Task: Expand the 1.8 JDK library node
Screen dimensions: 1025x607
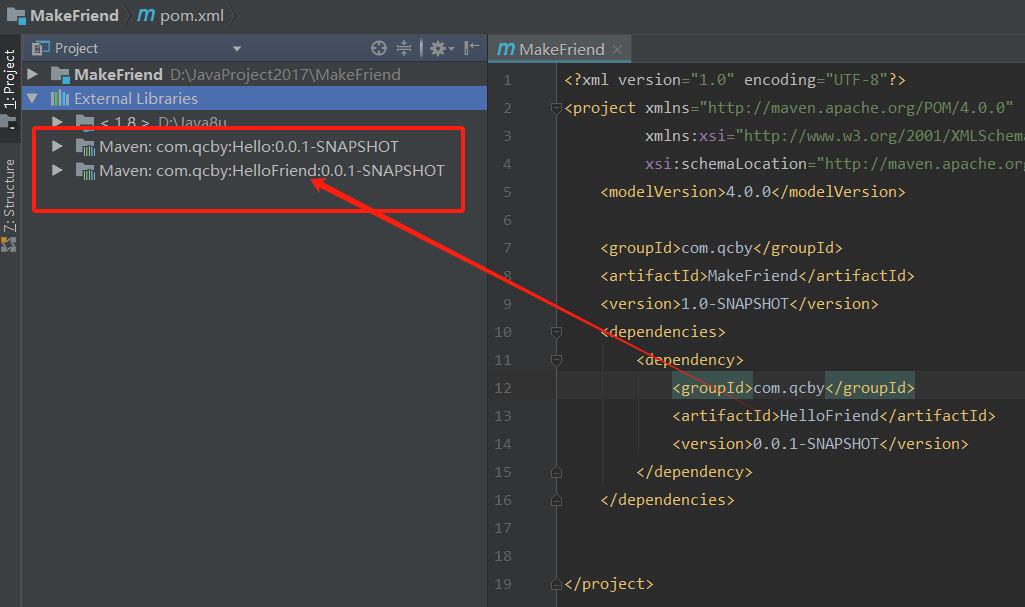Action: pos(58,122)
